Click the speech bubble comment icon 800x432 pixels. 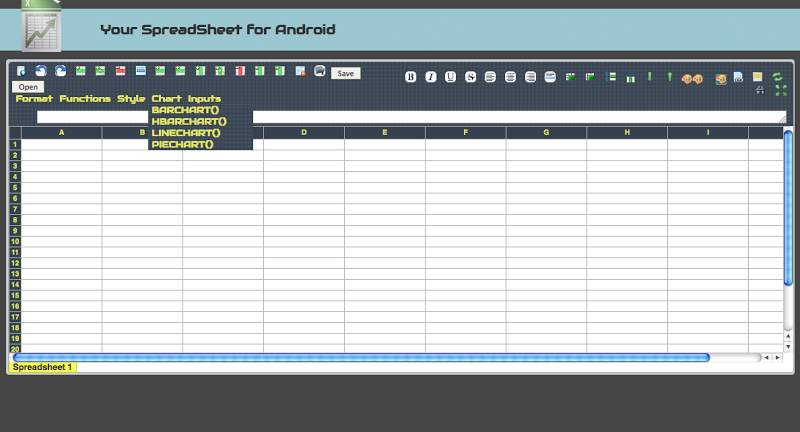tap(320, 70)
